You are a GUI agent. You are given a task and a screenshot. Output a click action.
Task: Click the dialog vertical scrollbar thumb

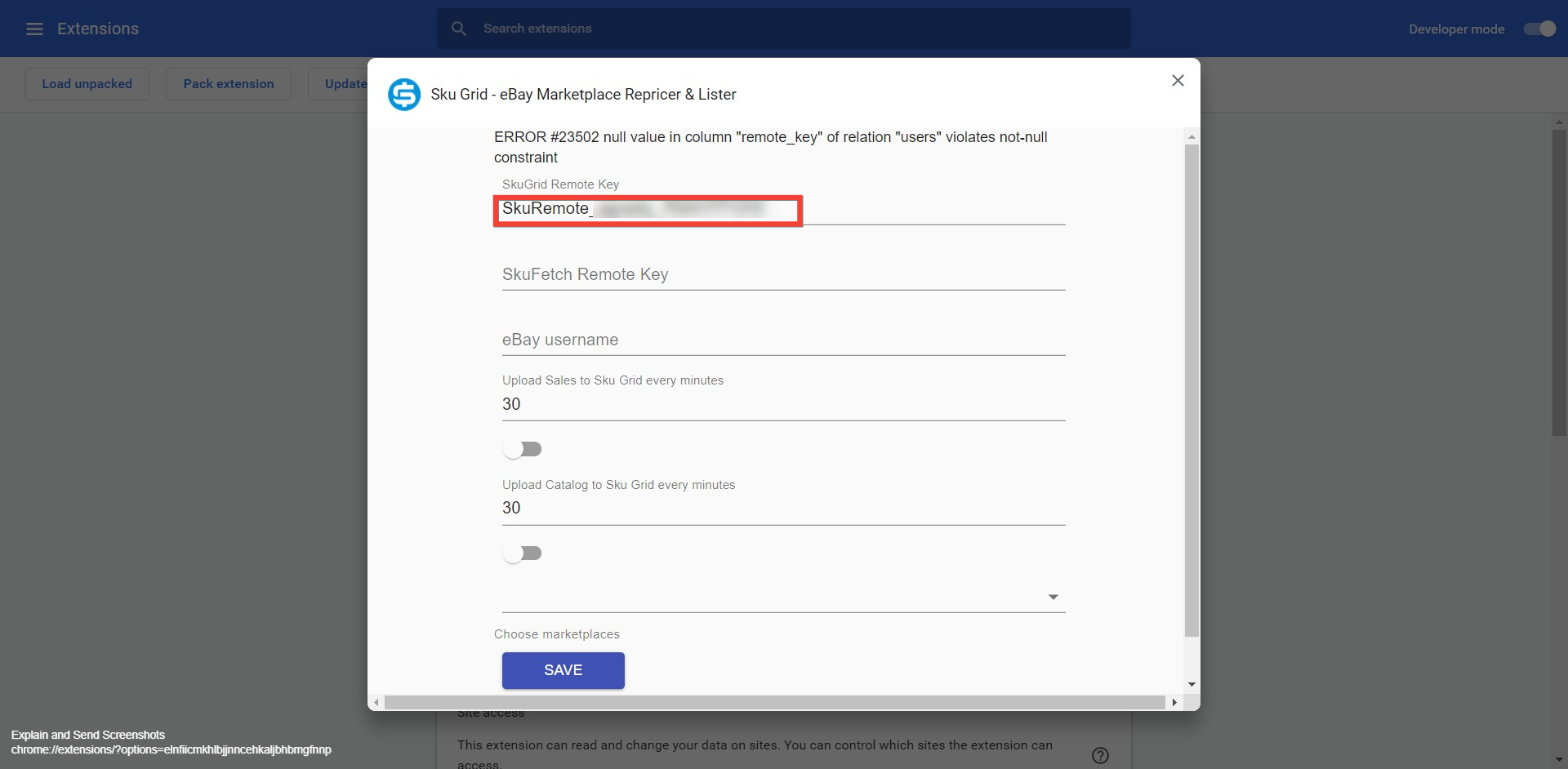(1192, 390)
